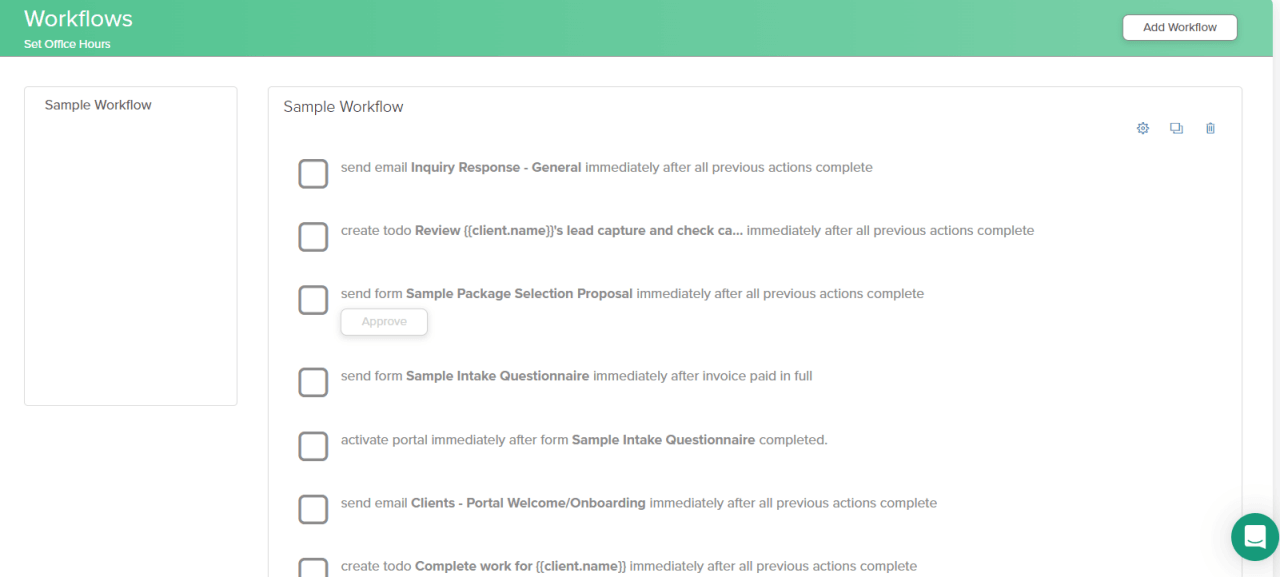The height and width of the screenshot is (577, 1280).
Task: Open the Set Office Hours link
Action: pos(67,44)
